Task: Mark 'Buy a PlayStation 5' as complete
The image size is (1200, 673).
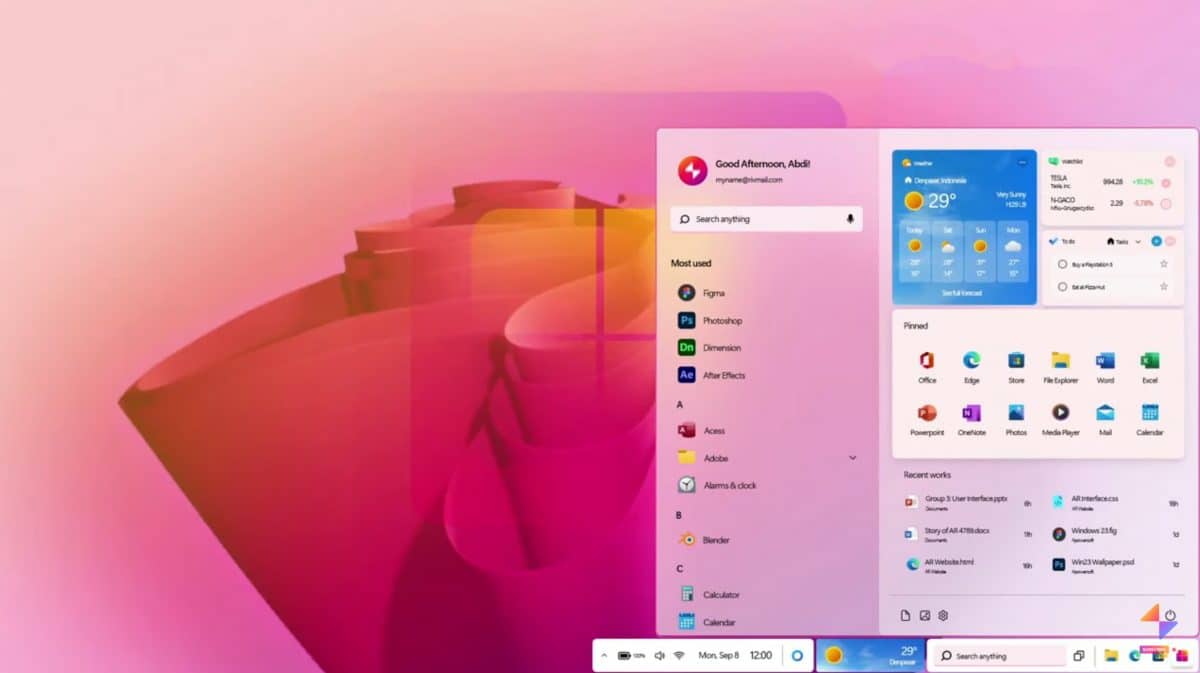Action: click(x=1063, y=264)
